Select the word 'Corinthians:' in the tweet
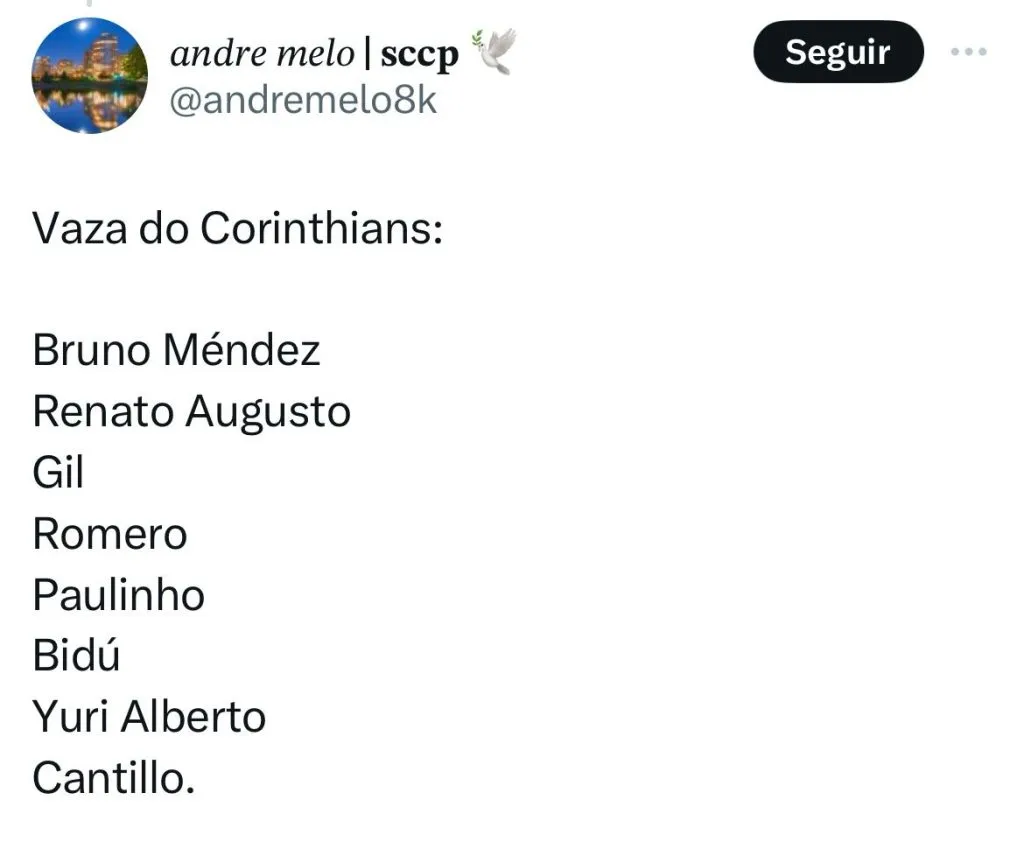This screenshot has height=849, width=1024. click(321, 230)
